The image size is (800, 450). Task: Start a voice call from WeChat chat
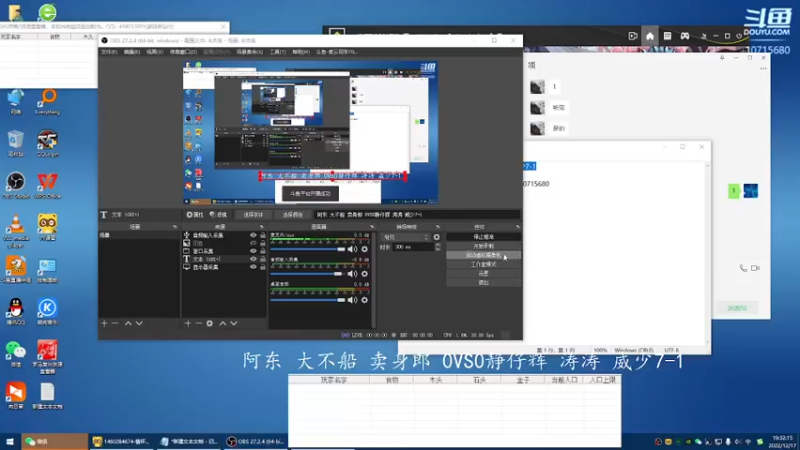[743, 268]
